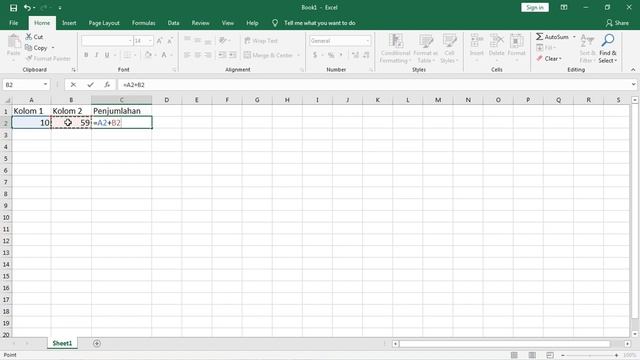Open the font name combo box
This screenshot has height=360, width=640.
[107, 41]
